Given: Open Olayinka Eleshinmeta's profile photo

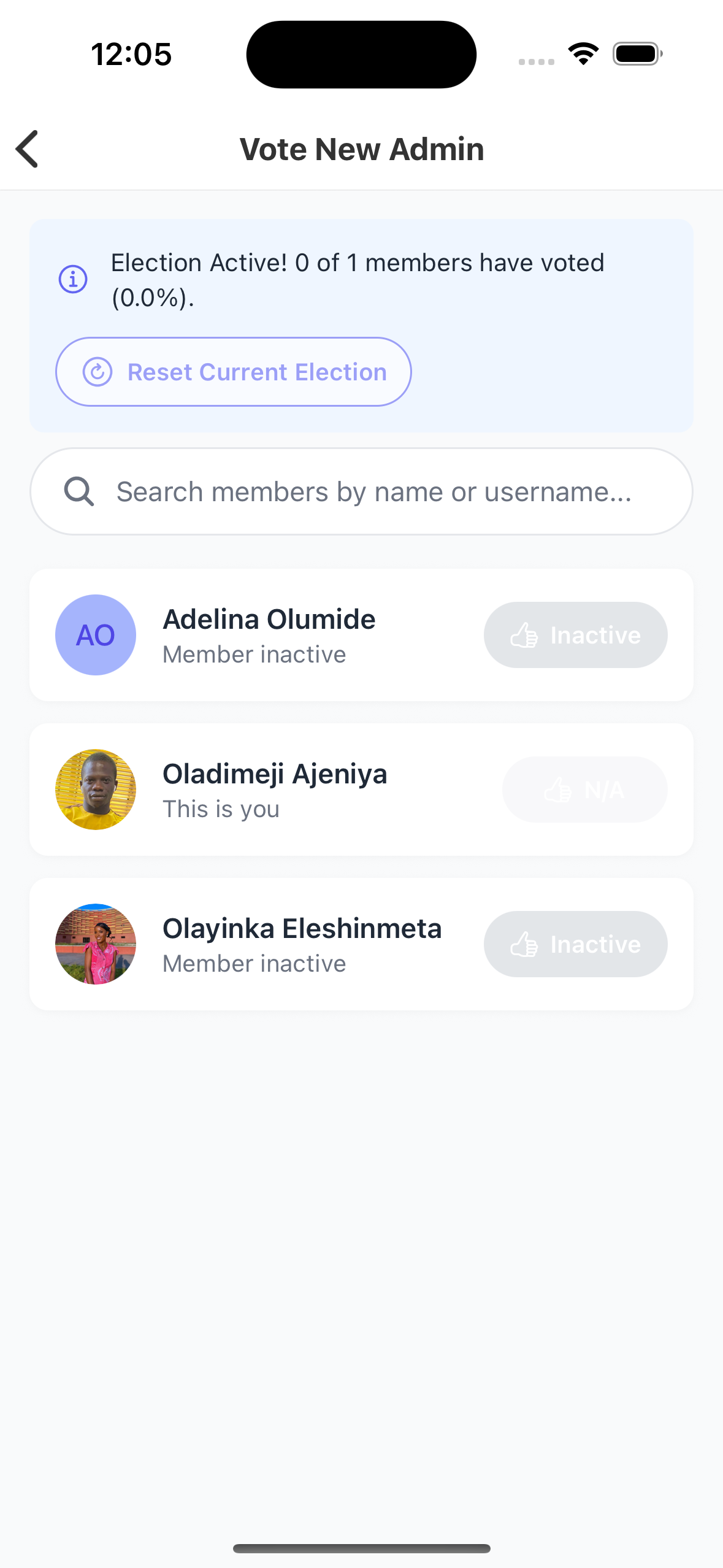Looking at the screenshot, I should click(96, 944).
